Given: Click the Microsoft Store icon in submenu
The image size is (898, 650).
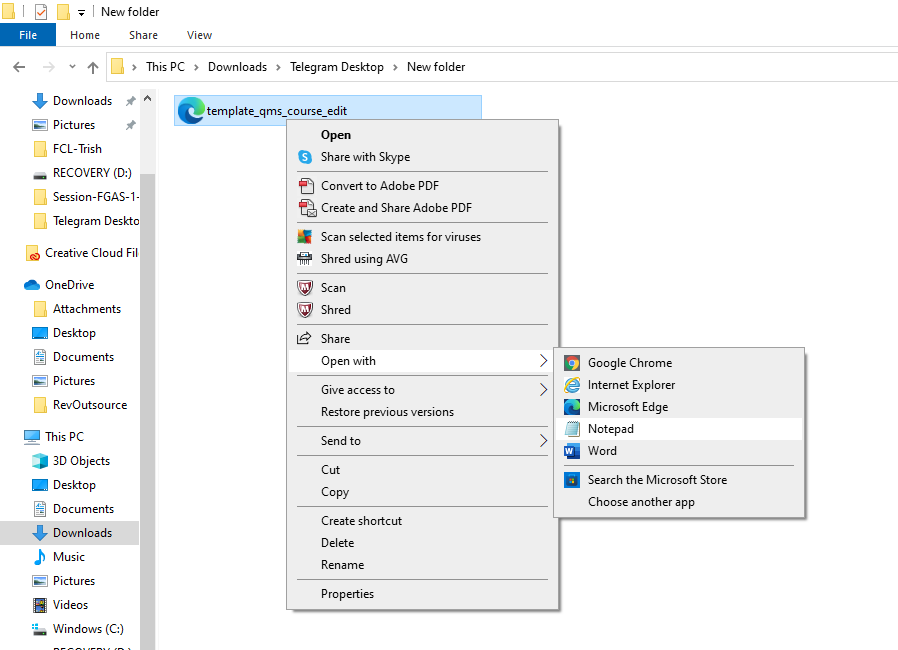Looking at the screenshot, I should [572, 480].
